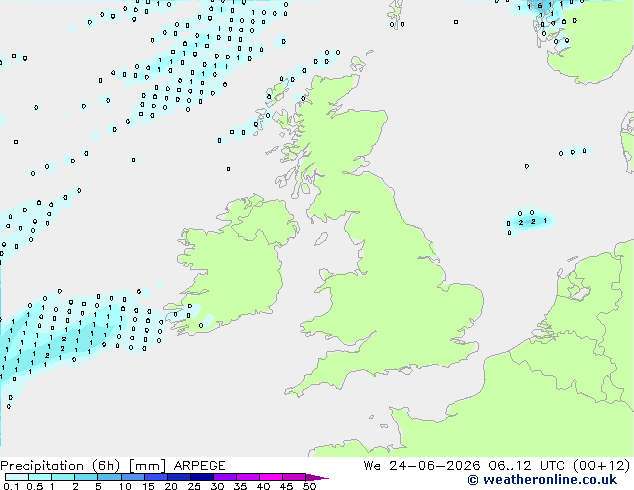Viewport: 634px width, 490px height.
Task: Select the 15–20 mm blue legend swatch
Action: coord(156,477)
